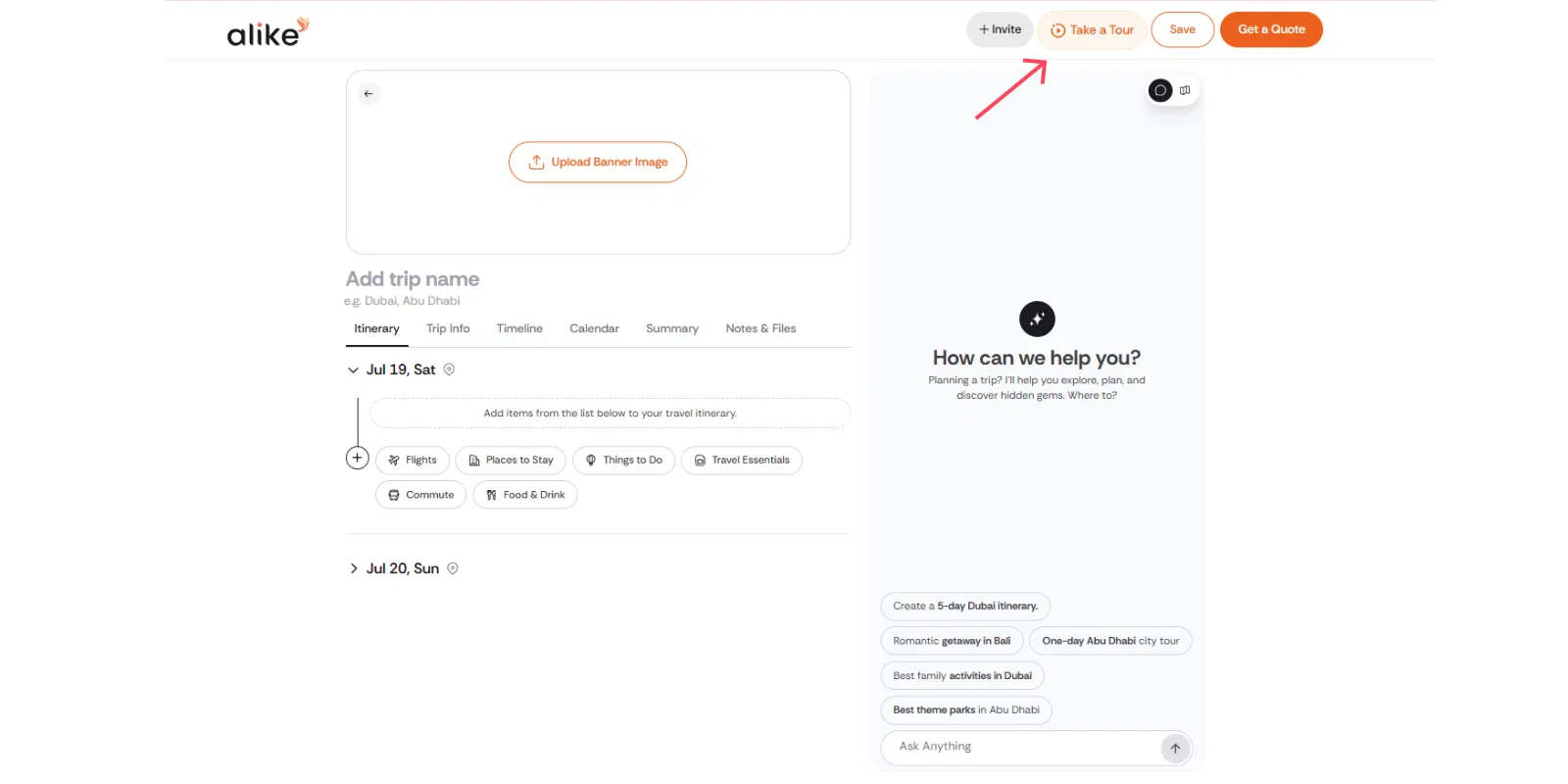Set location pin for Jul 20, Sun
The image size is (1568, 784).
point(453,568)
